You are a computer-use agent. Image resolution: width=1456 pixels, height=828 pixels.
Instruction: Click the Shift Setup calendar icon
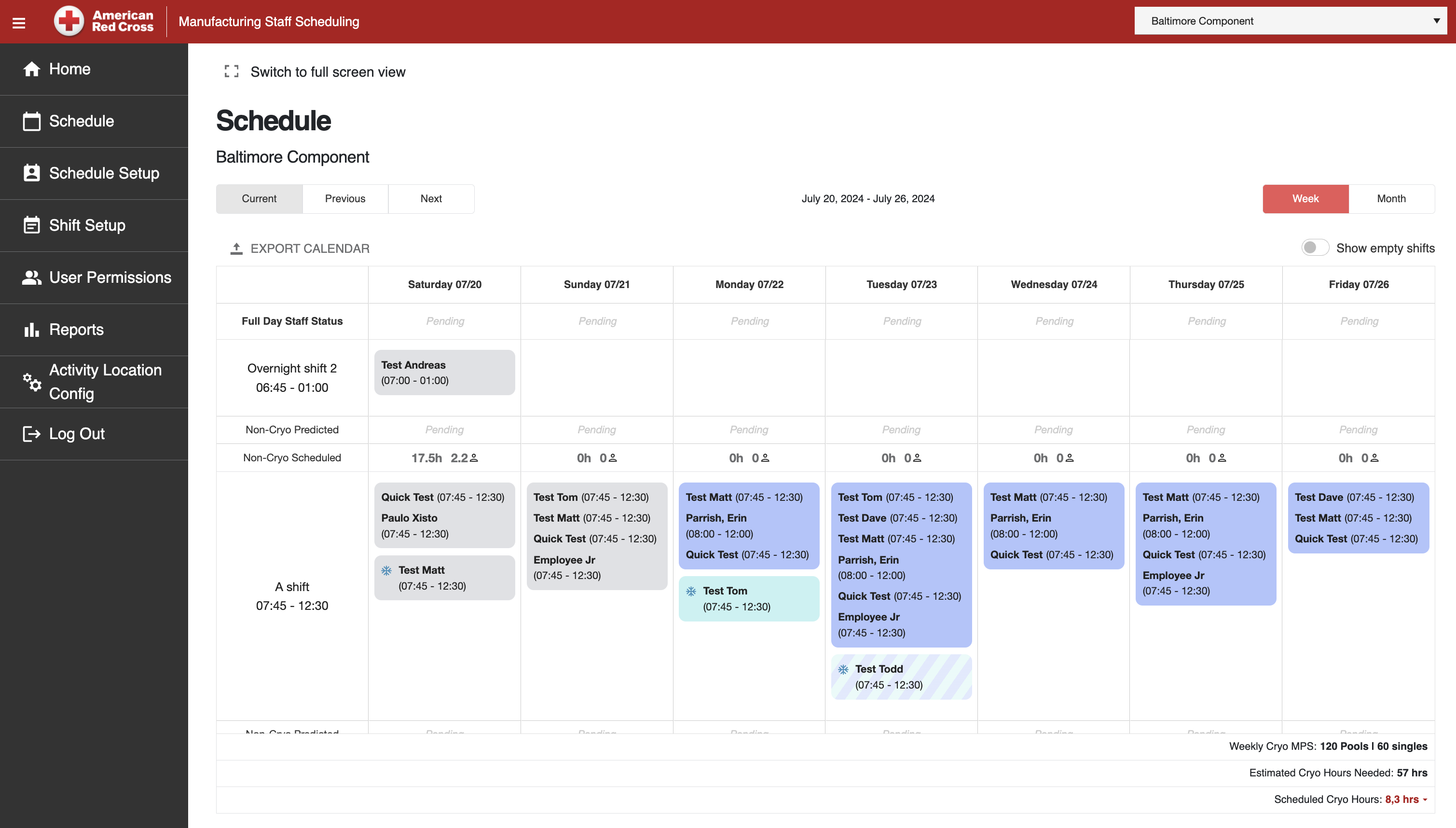point(32,225)
